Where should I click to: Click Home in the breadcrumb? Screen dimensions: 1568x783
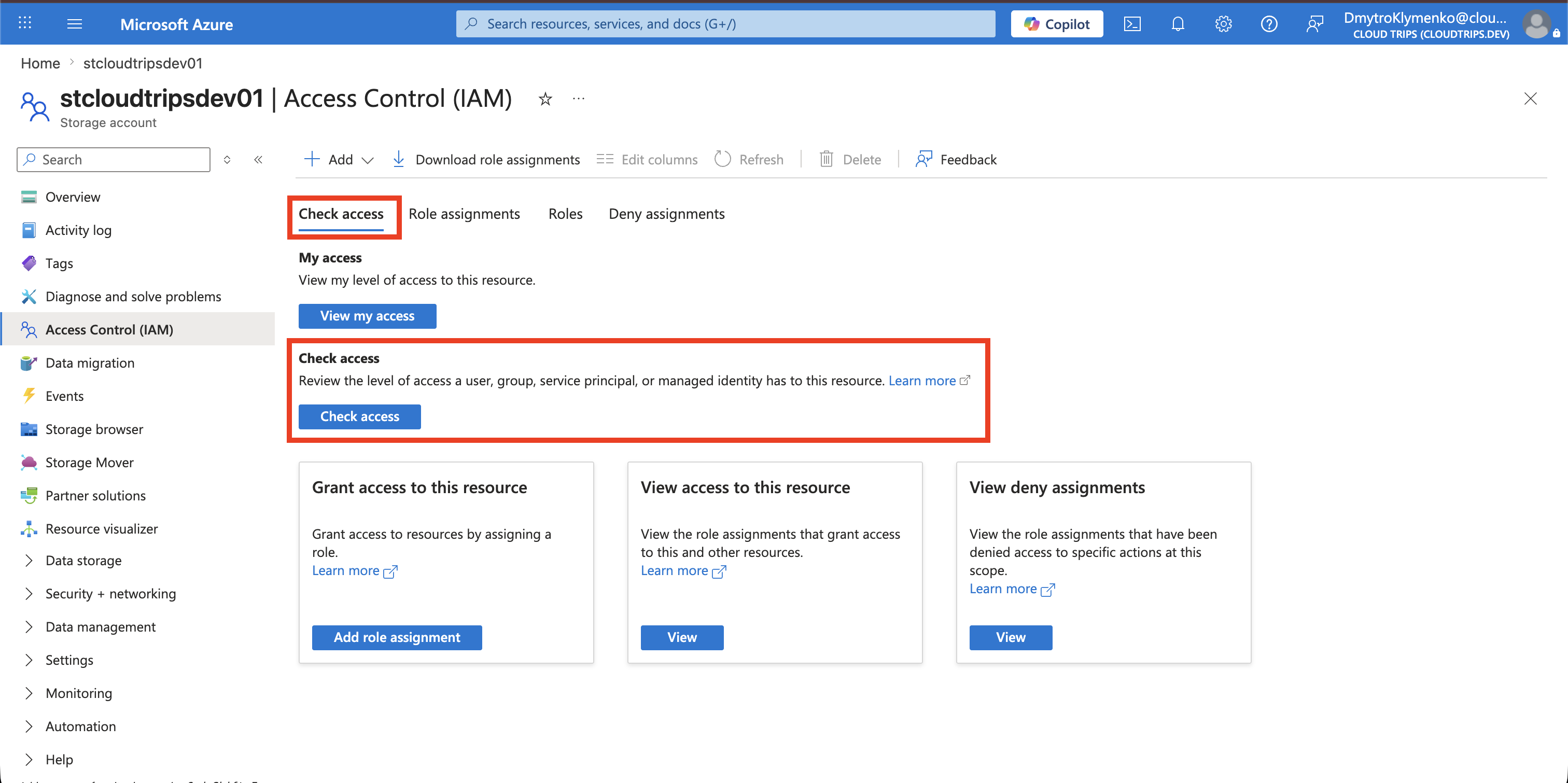coord(40,63)
